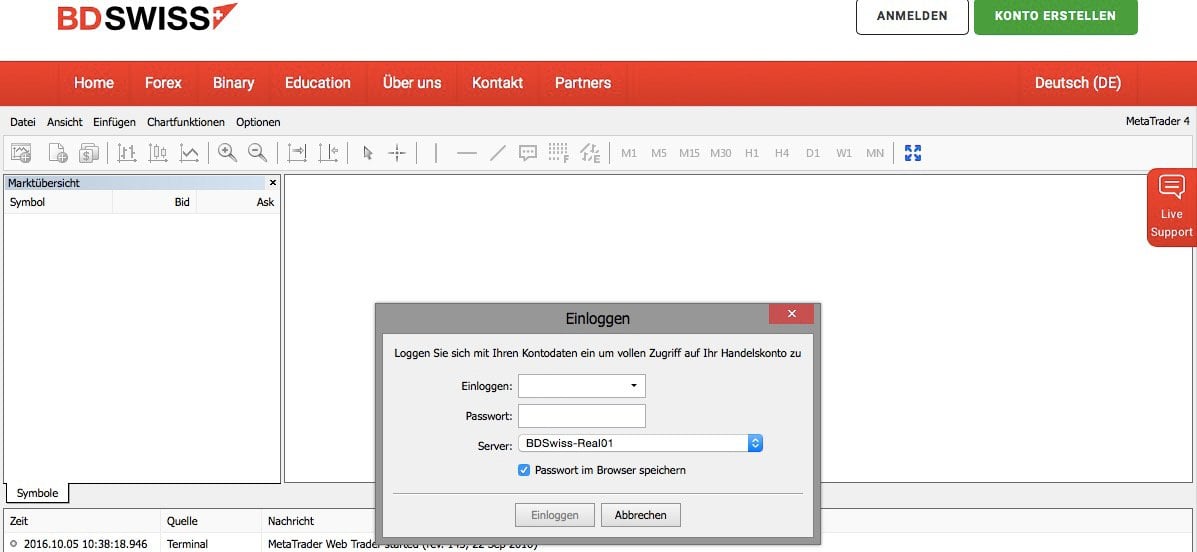Click the zoom in magnifier
This screenshot has width=1197, height=552.
tap(227, 153)
